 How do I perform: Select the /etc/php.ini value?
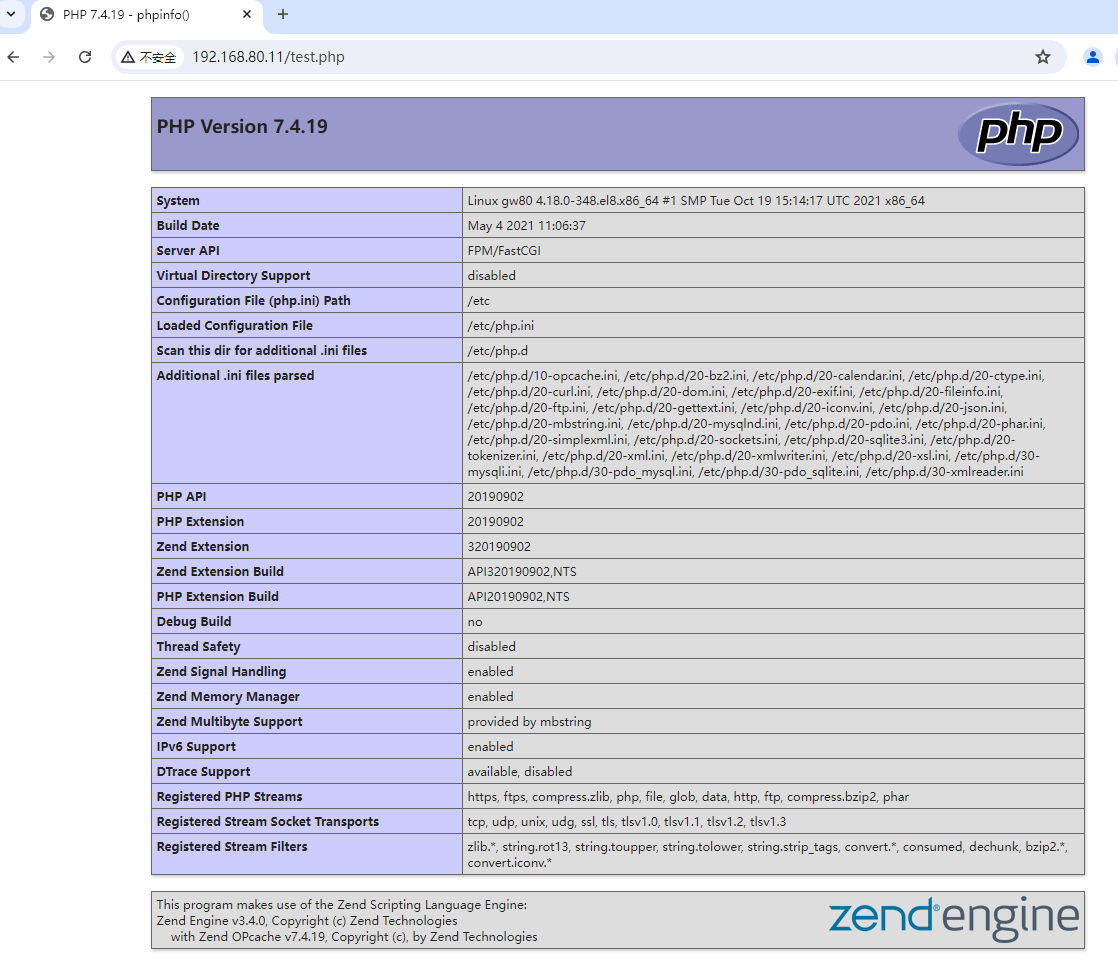pos(501,326)
